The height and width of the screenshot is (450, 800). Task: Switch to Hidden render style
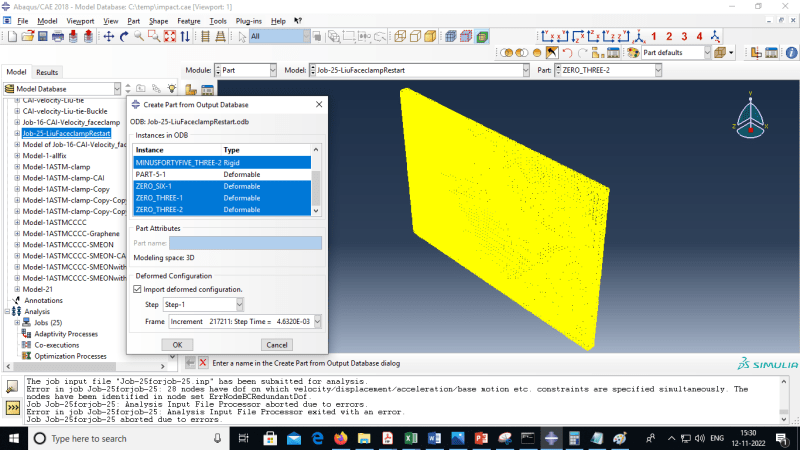click(x=415, y=36)
